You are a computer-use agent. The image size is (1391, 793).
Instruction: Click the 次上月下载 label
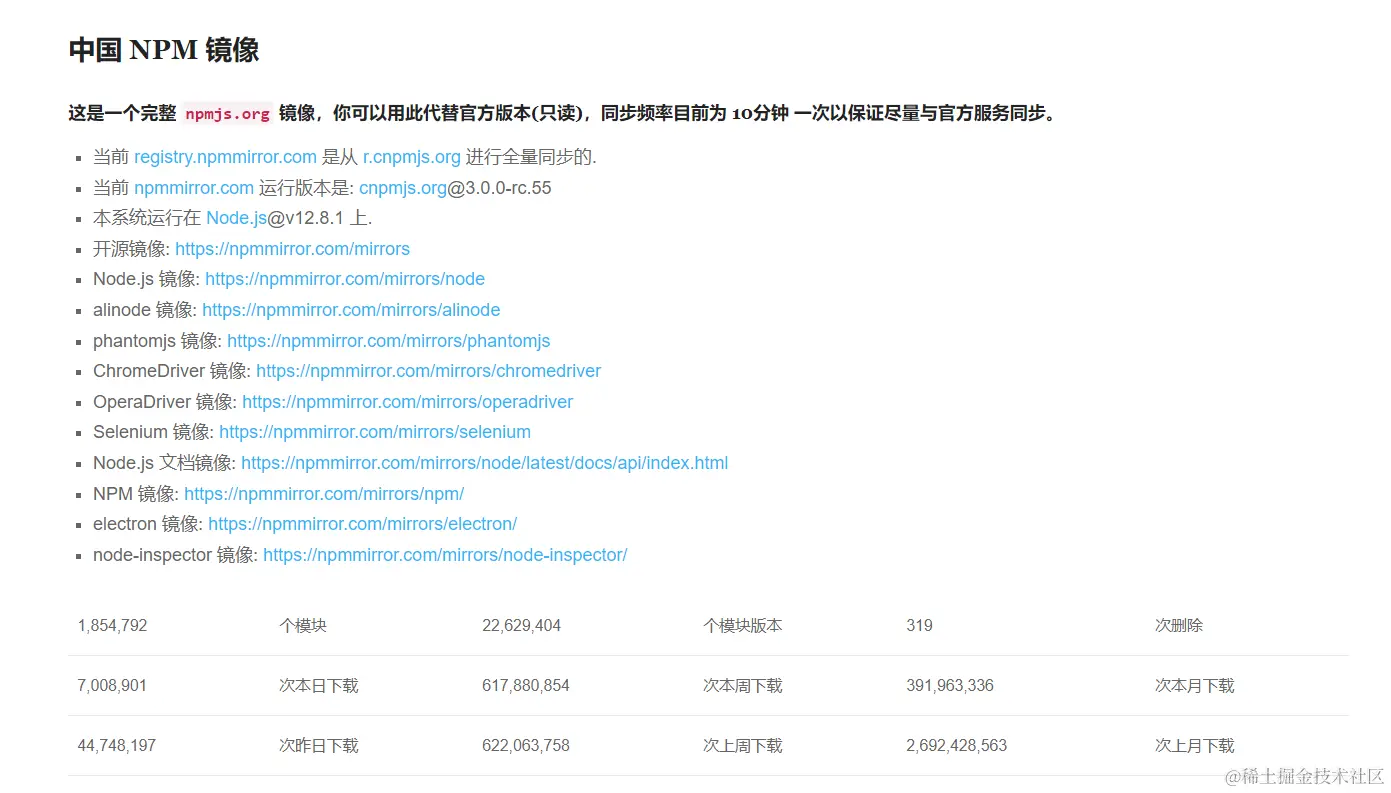coord(1194,746)
